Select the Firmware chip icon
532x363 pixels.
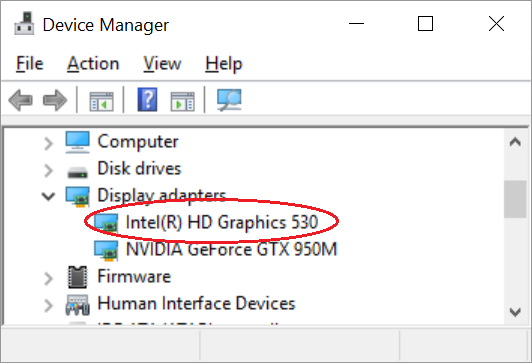77,277
